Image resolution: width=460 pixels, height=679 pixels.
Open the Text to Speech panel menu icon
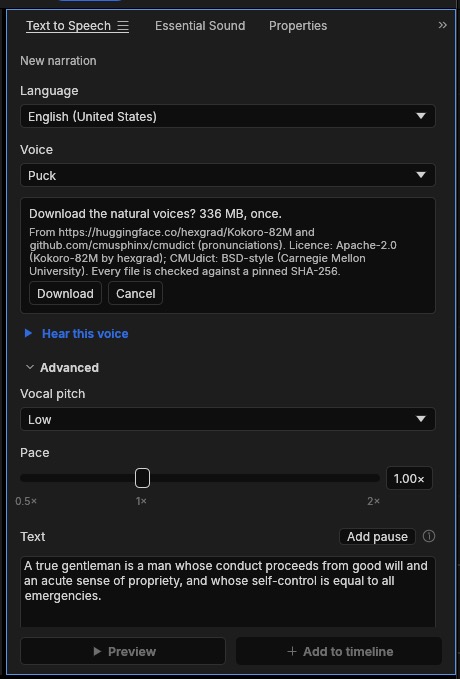123,26
